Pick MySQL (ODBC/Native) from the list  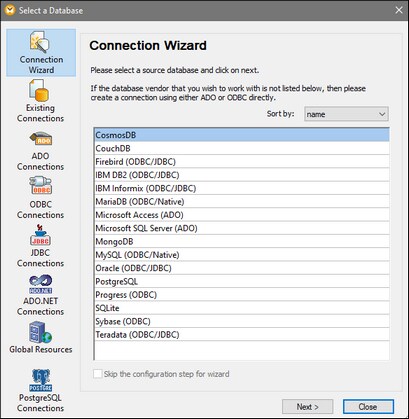point(242,255)
